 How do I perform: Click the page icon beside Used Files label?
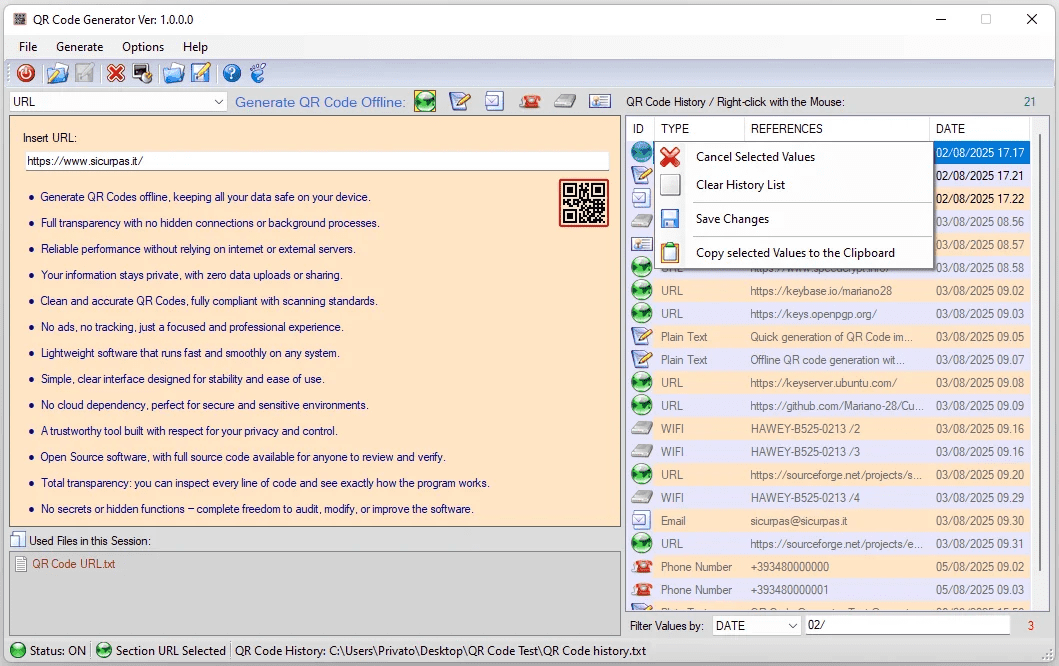(18, 540)
